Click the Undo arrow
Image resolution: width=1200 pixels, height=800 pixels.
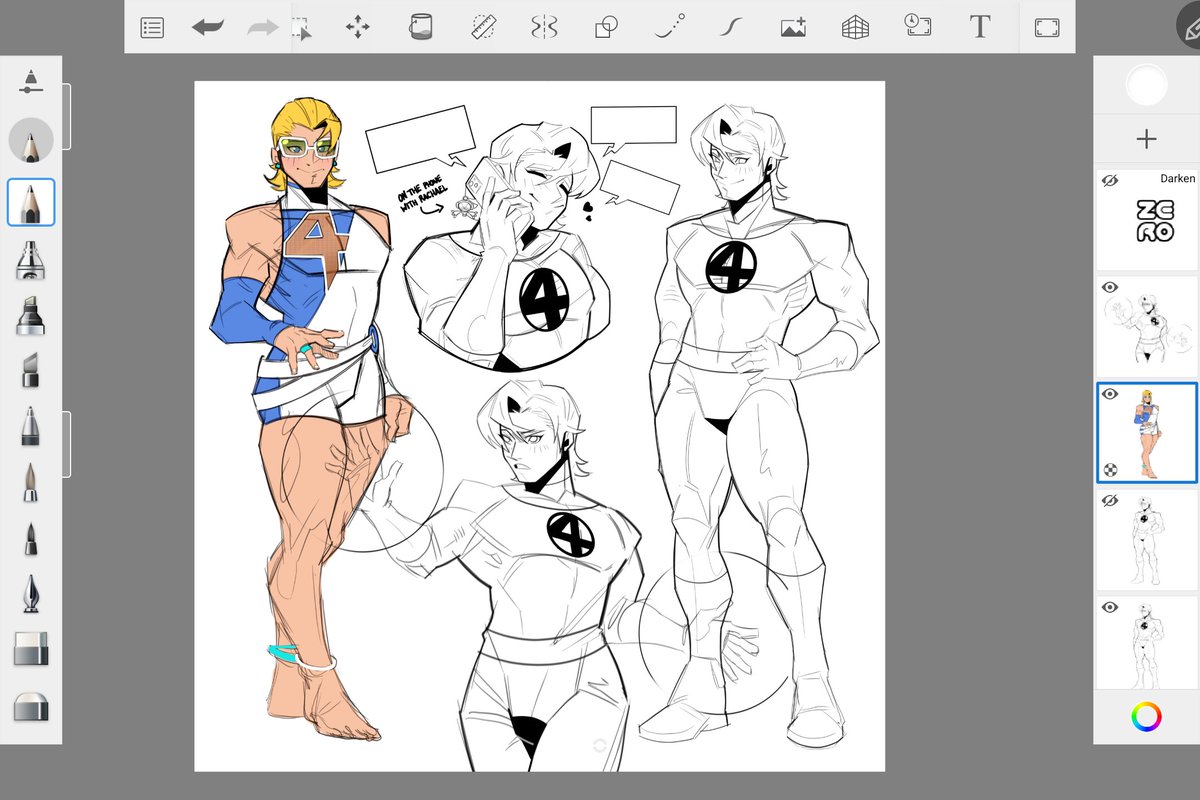point(208,28)
